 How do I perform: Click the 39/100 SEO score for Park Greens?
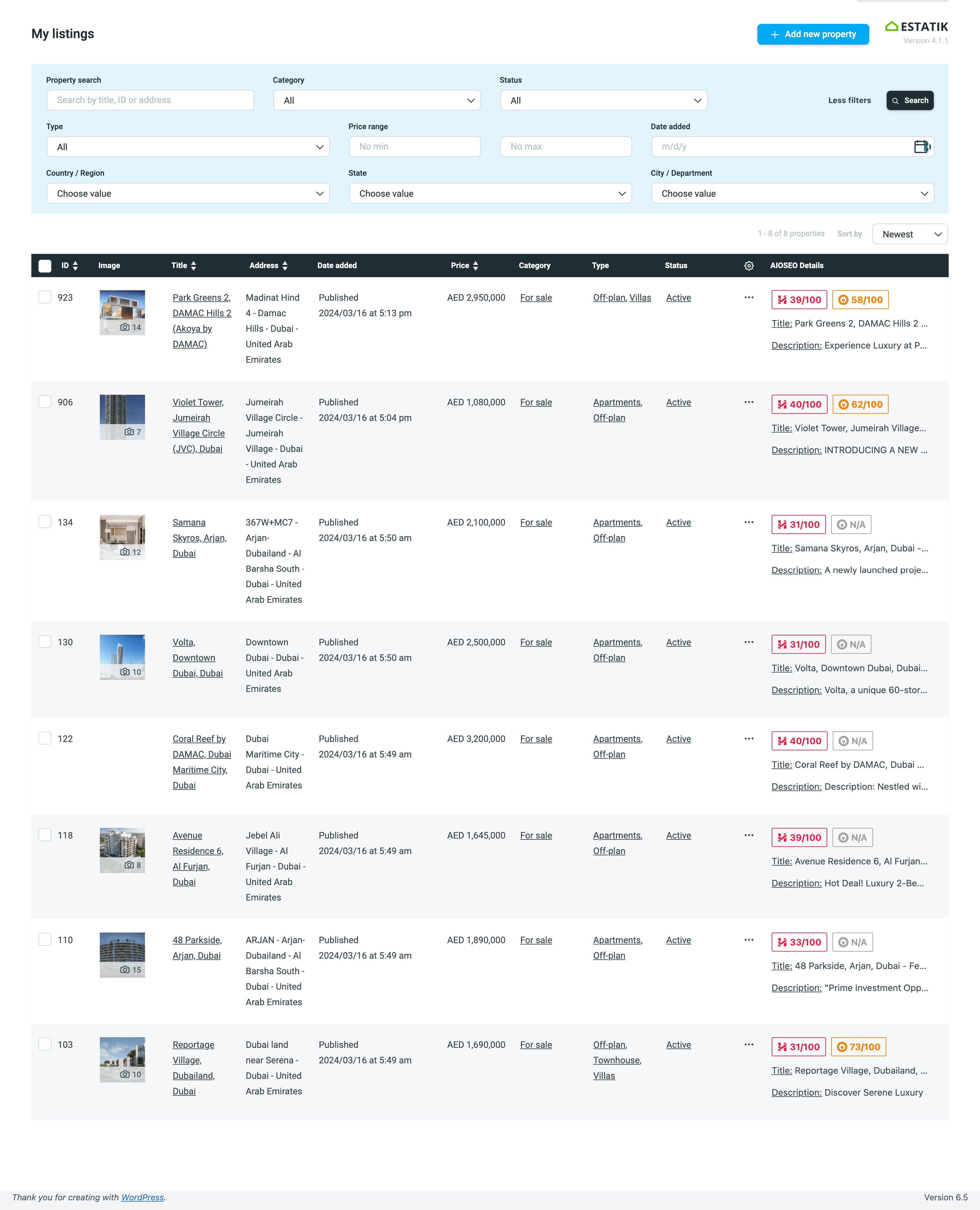coord(799,300)
